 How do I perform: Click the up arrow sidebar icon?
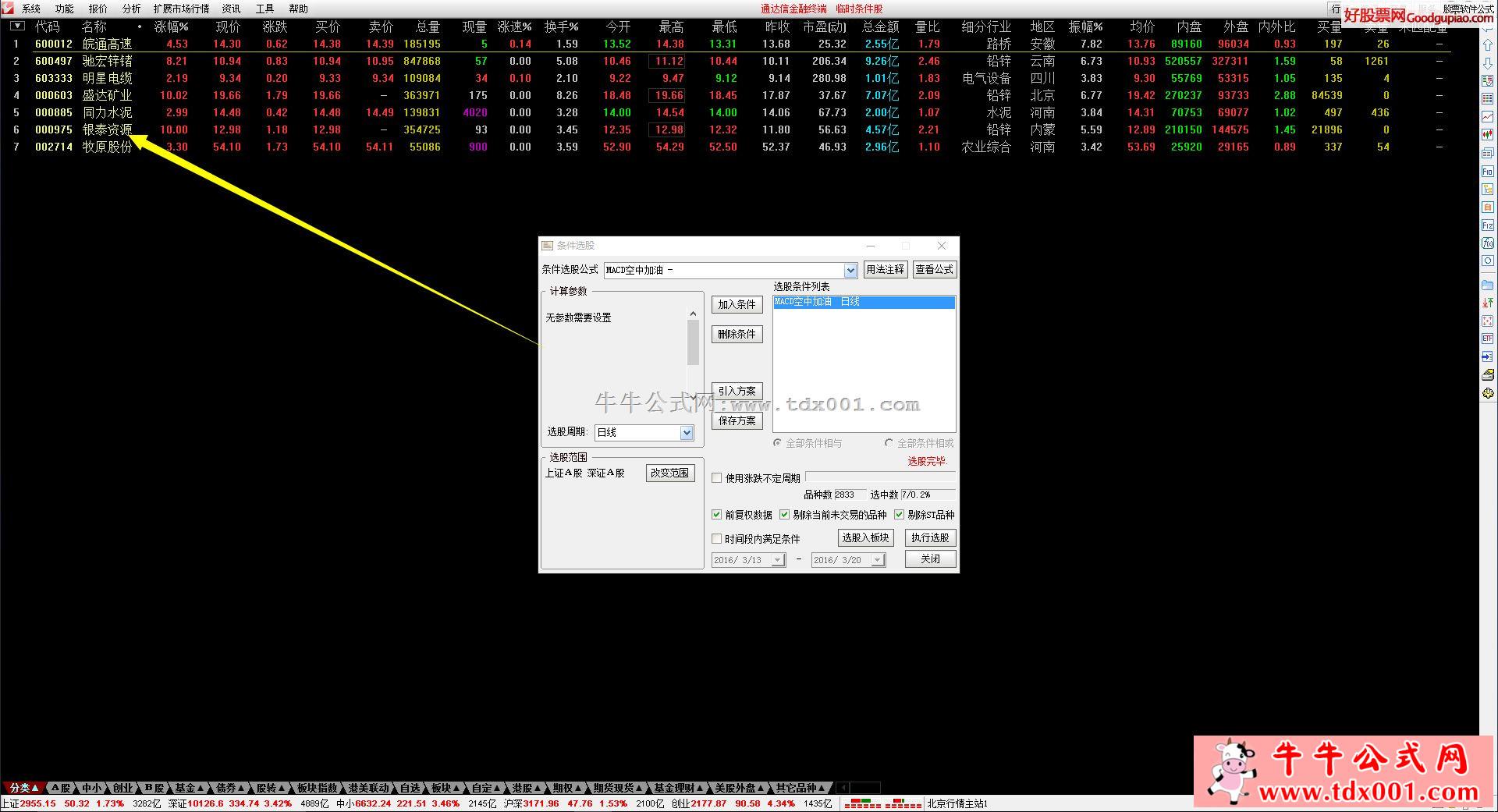(x=1487, y=45)
